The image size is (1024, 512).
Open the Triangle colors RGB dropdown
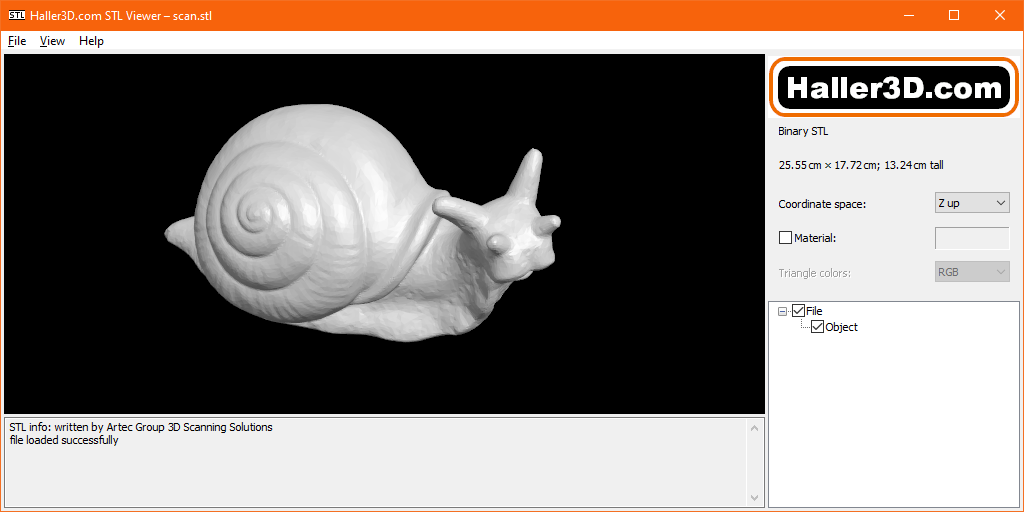pos(972,272)
